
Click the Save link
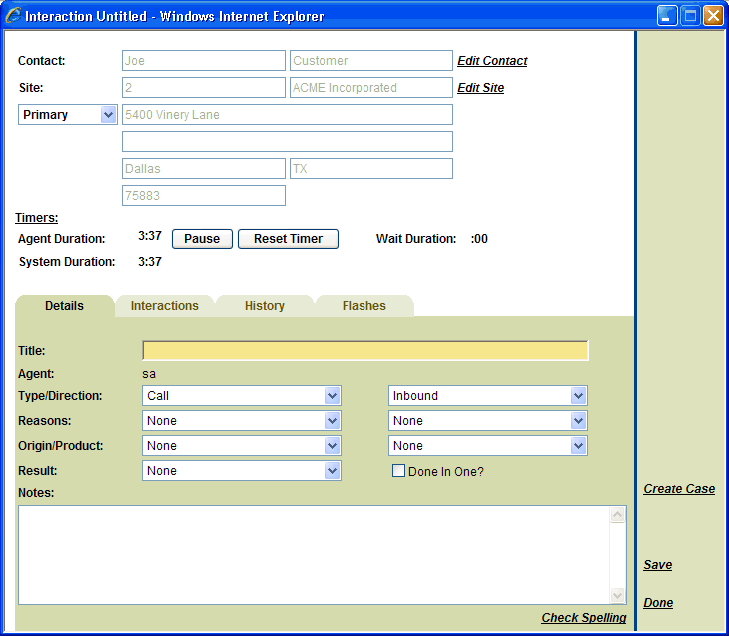pyautogui.click(x=657, y=564)
